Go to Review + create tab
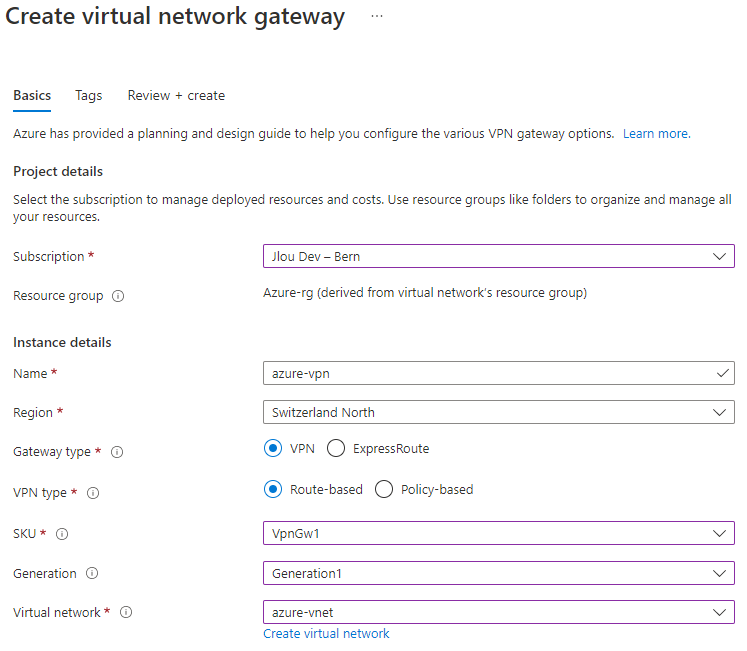Image resolution: width=747 pixels, height=651 pixels. click(176, 95)
